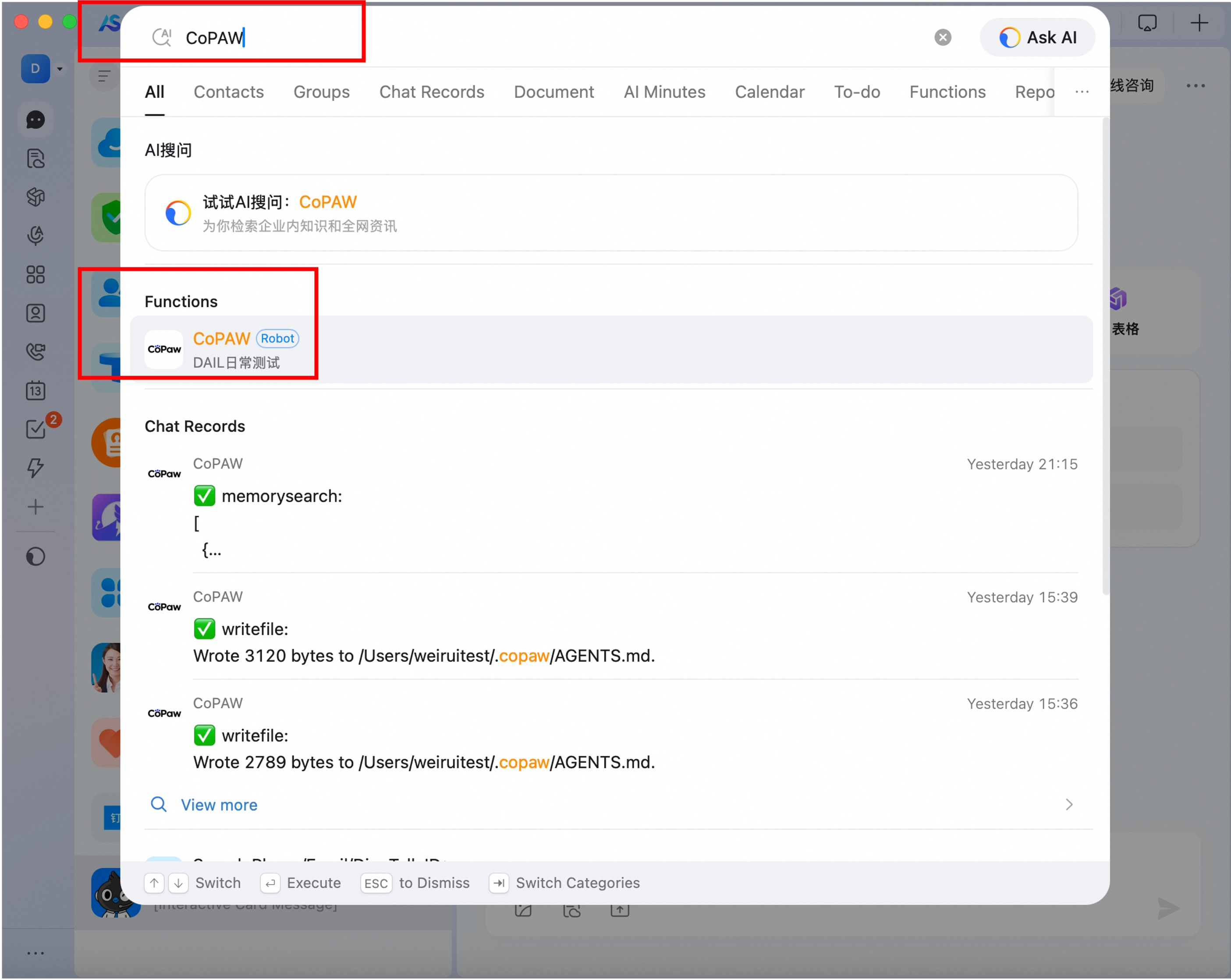Click the plus icon at top right
Image resolution: width=1231 pixels, height=980 pixels.
1199,23
